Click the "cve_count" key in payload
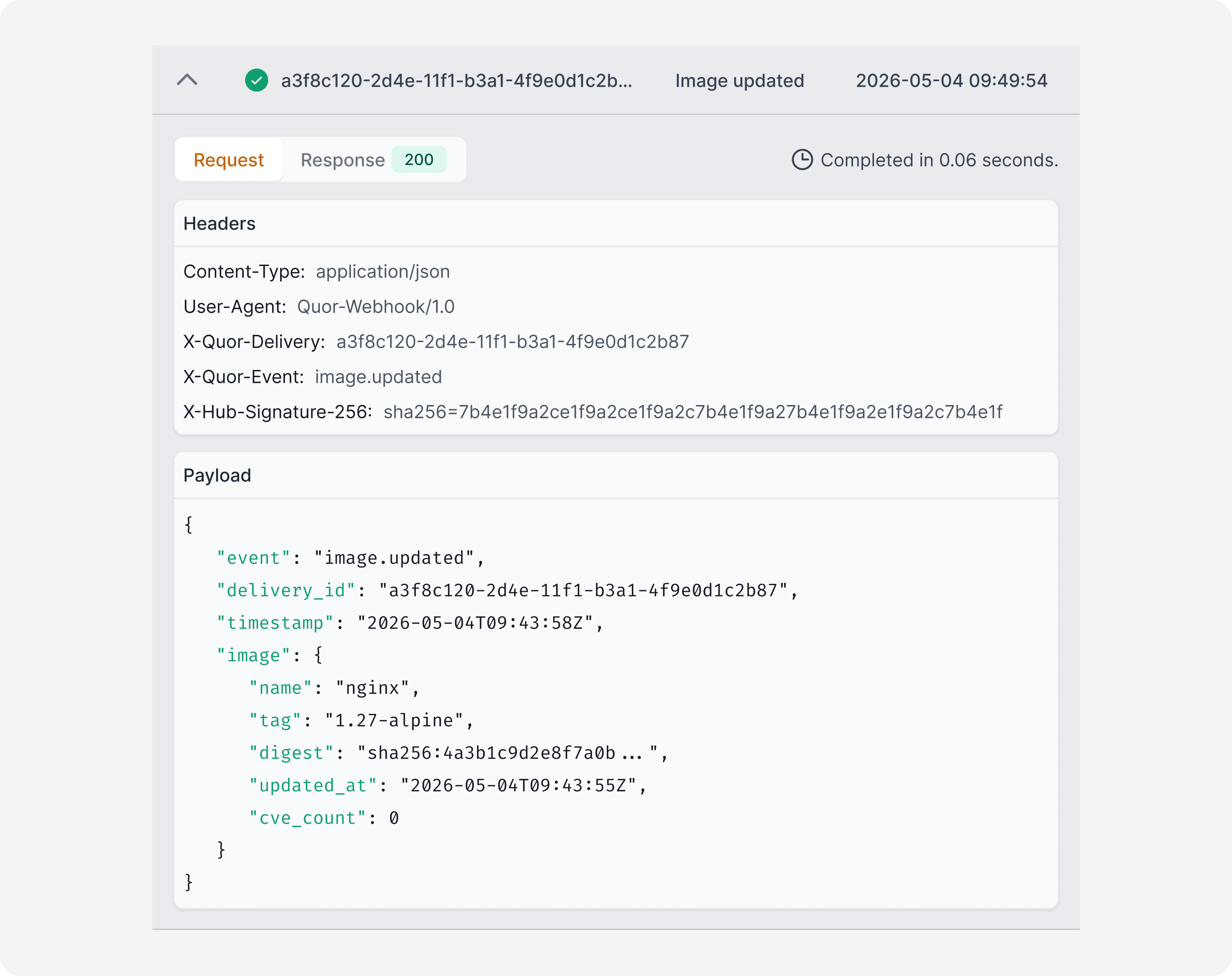1232x976 pixels. pos(308,818)
